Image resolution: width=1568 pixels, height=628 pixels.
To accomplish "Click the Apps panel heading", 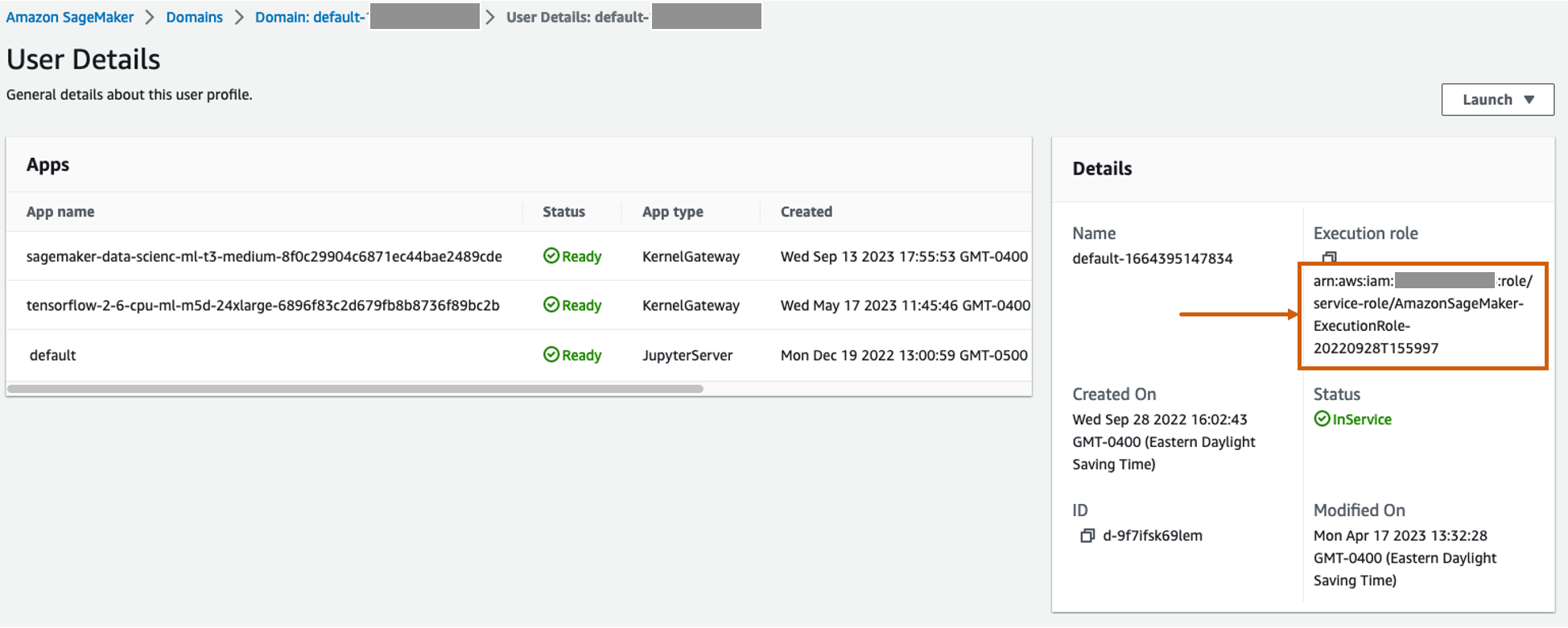I will [48, 165].
